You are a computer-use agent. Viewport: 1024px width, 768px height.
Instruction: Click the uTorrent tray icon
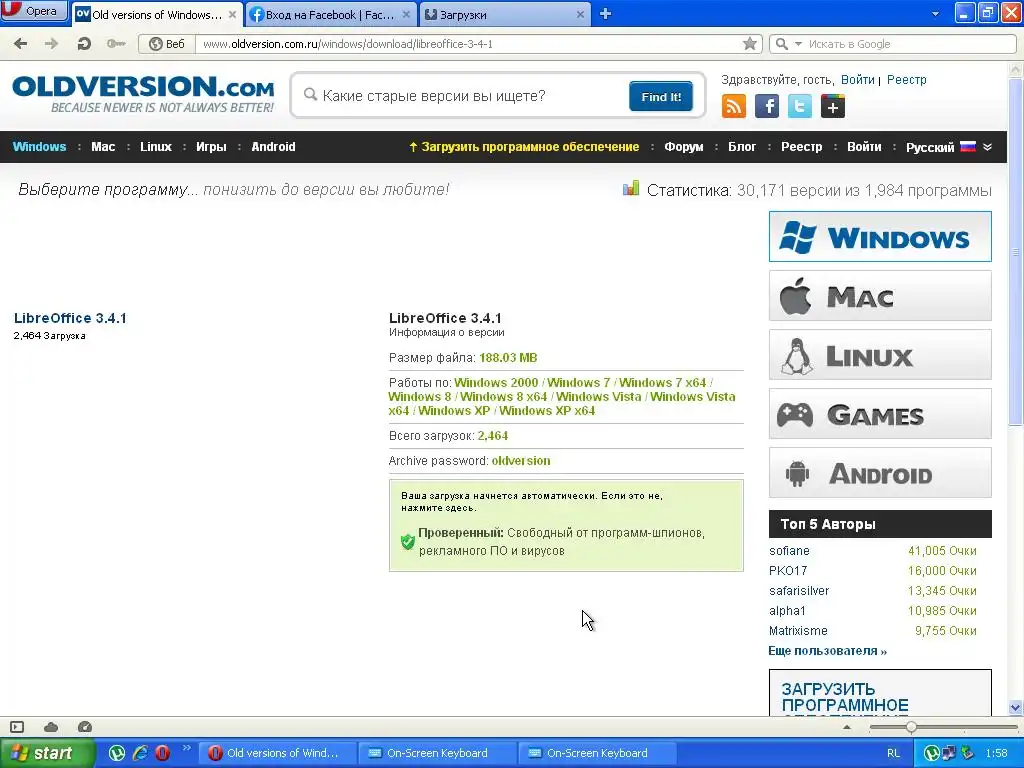[x=932, y=753]
